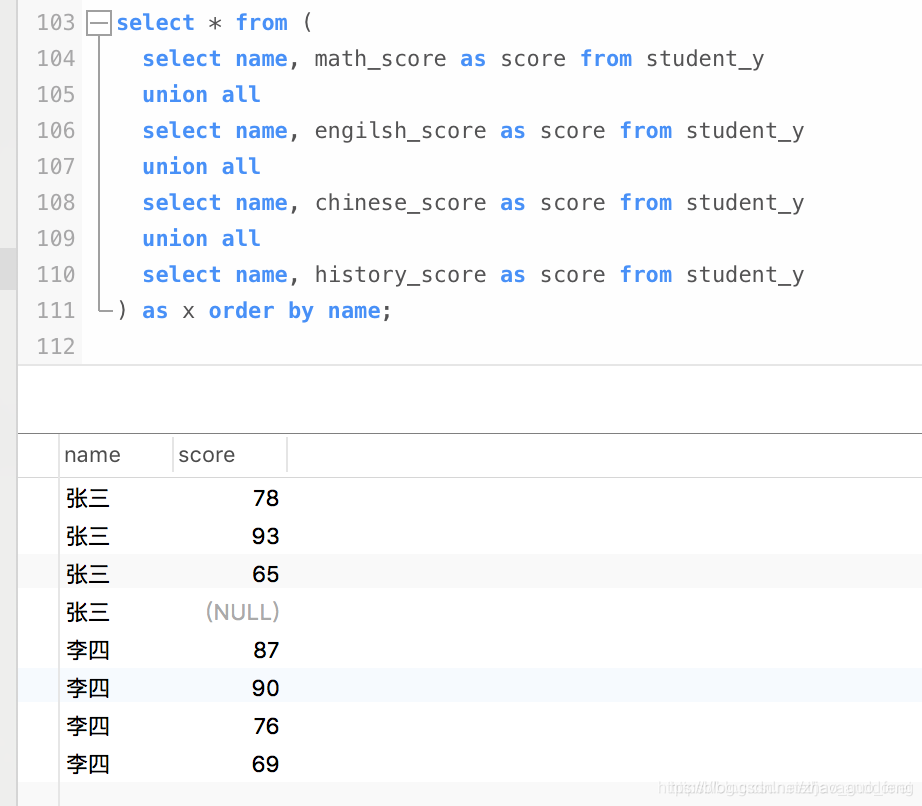Click chinese_score in line 108
Image resolution: width=922 pixels, height=806 pixels.
(x=400, y=203)
